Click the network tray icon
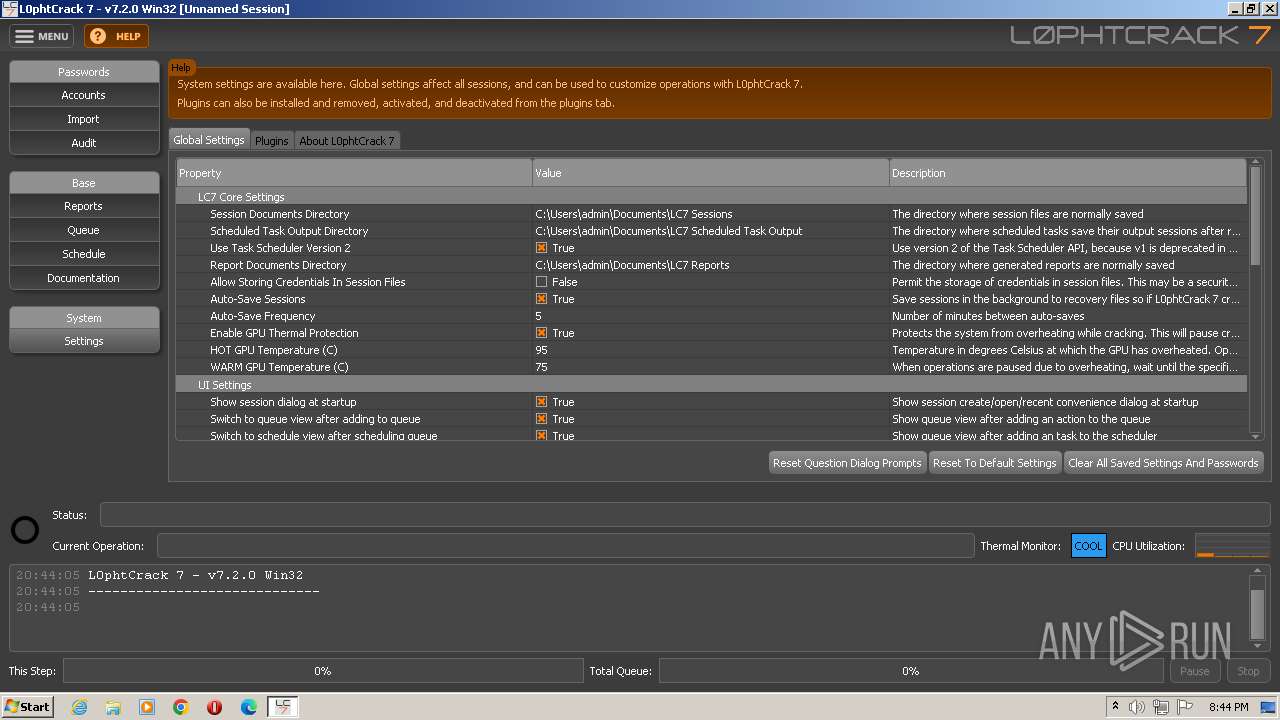 pyautogui.click(x=1161, y=707)
